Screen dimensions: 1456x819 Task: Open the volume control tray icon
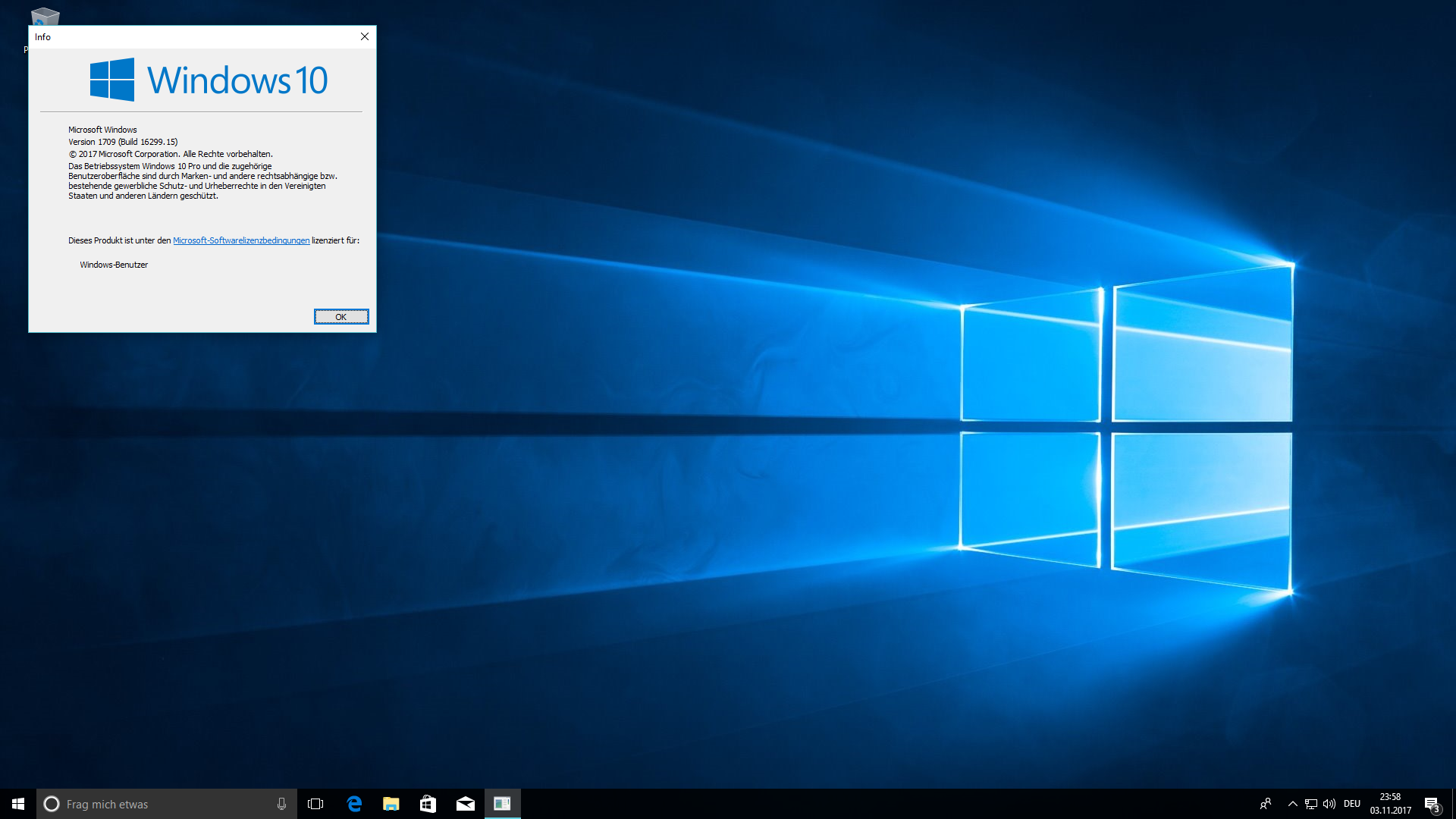coord(1329,804)
